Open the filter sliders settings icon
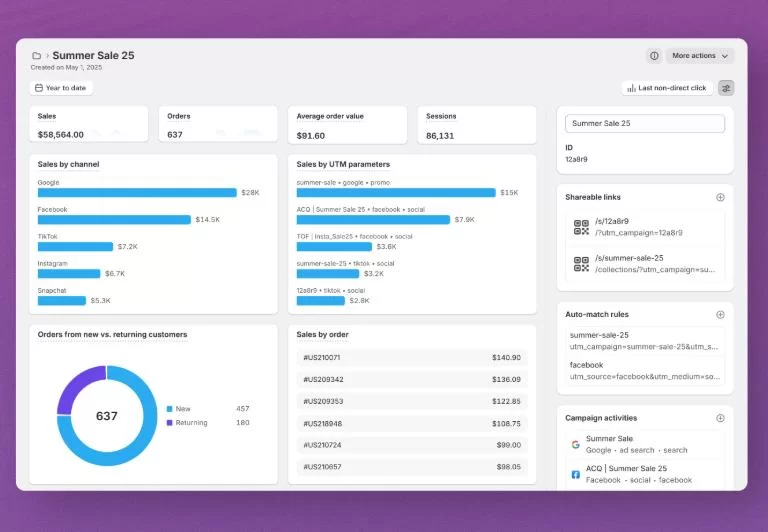The width and height of the screenshot is (768, 532). [726, 88]
